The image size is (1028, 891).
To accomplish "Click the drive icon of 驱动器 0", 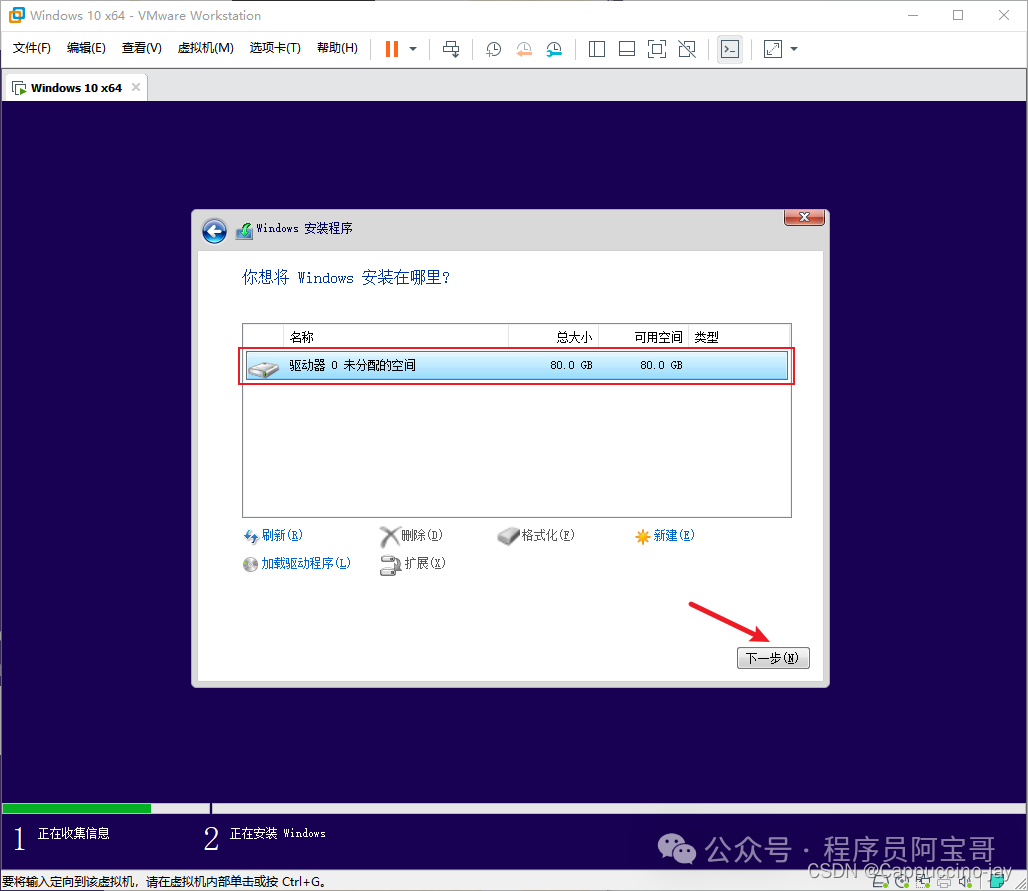I will pyautogui.click(x=264, y=368).
